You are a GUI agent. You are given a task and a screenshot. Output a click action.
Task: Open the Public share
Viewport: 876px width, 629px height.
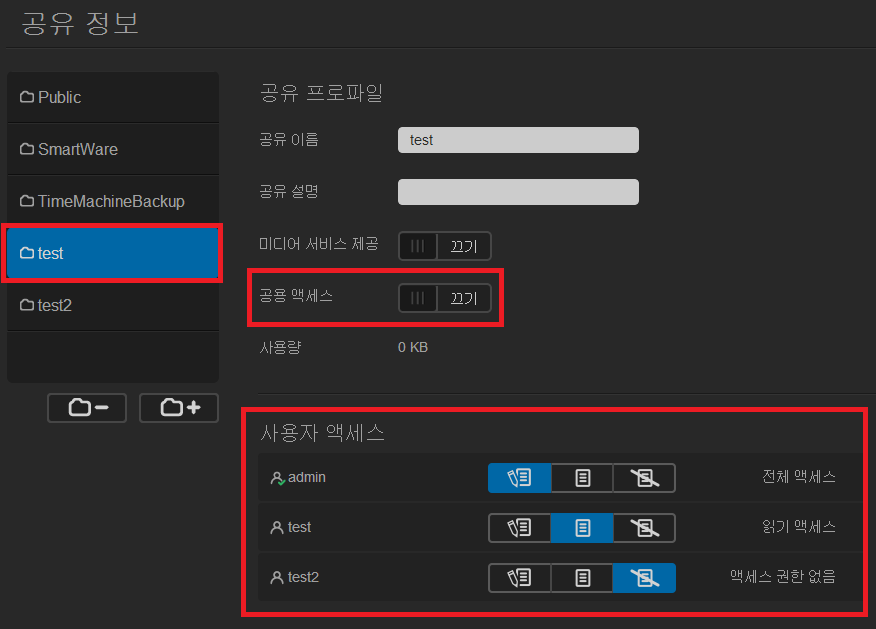[112, 97]
